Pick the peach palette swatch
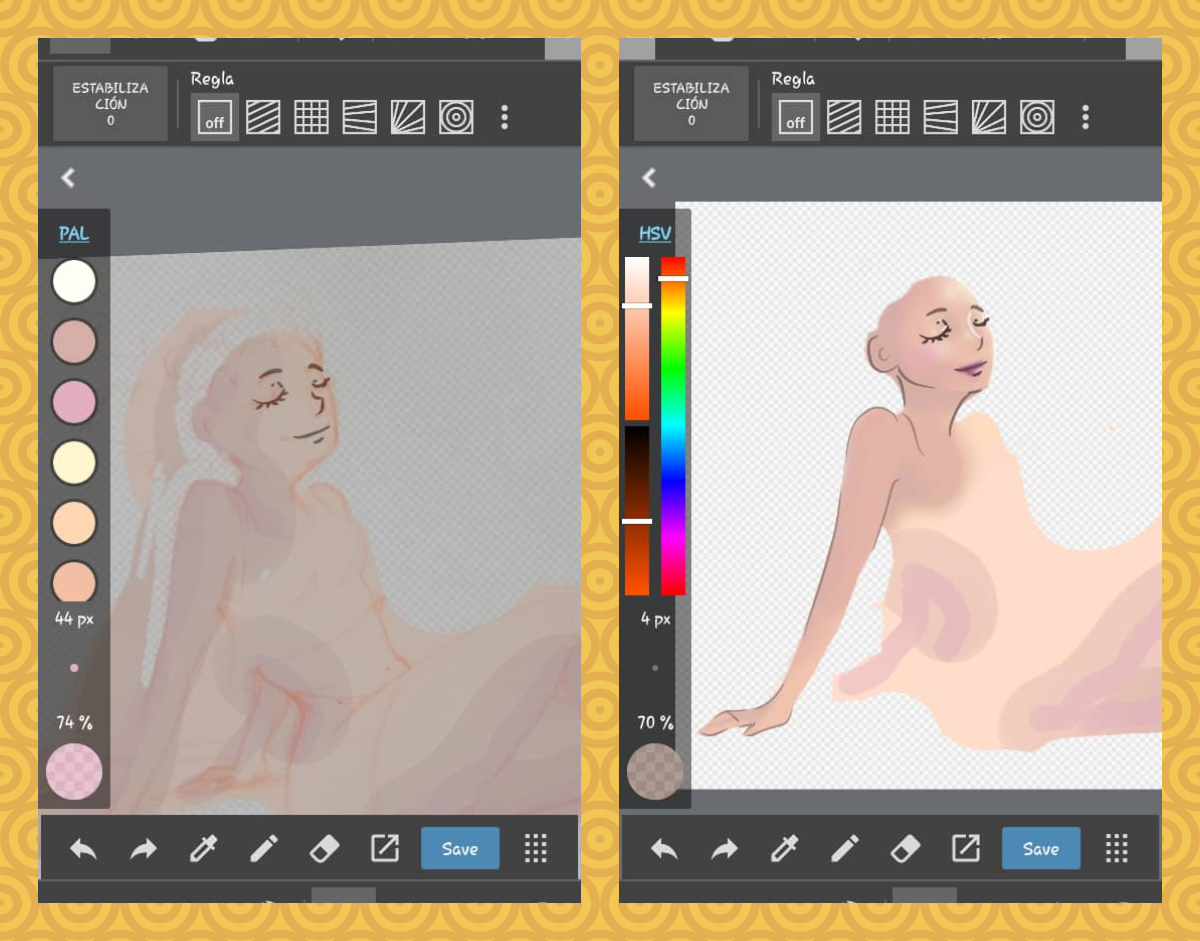The width and height of the screenshot is (1200, 941). [74, 522]
